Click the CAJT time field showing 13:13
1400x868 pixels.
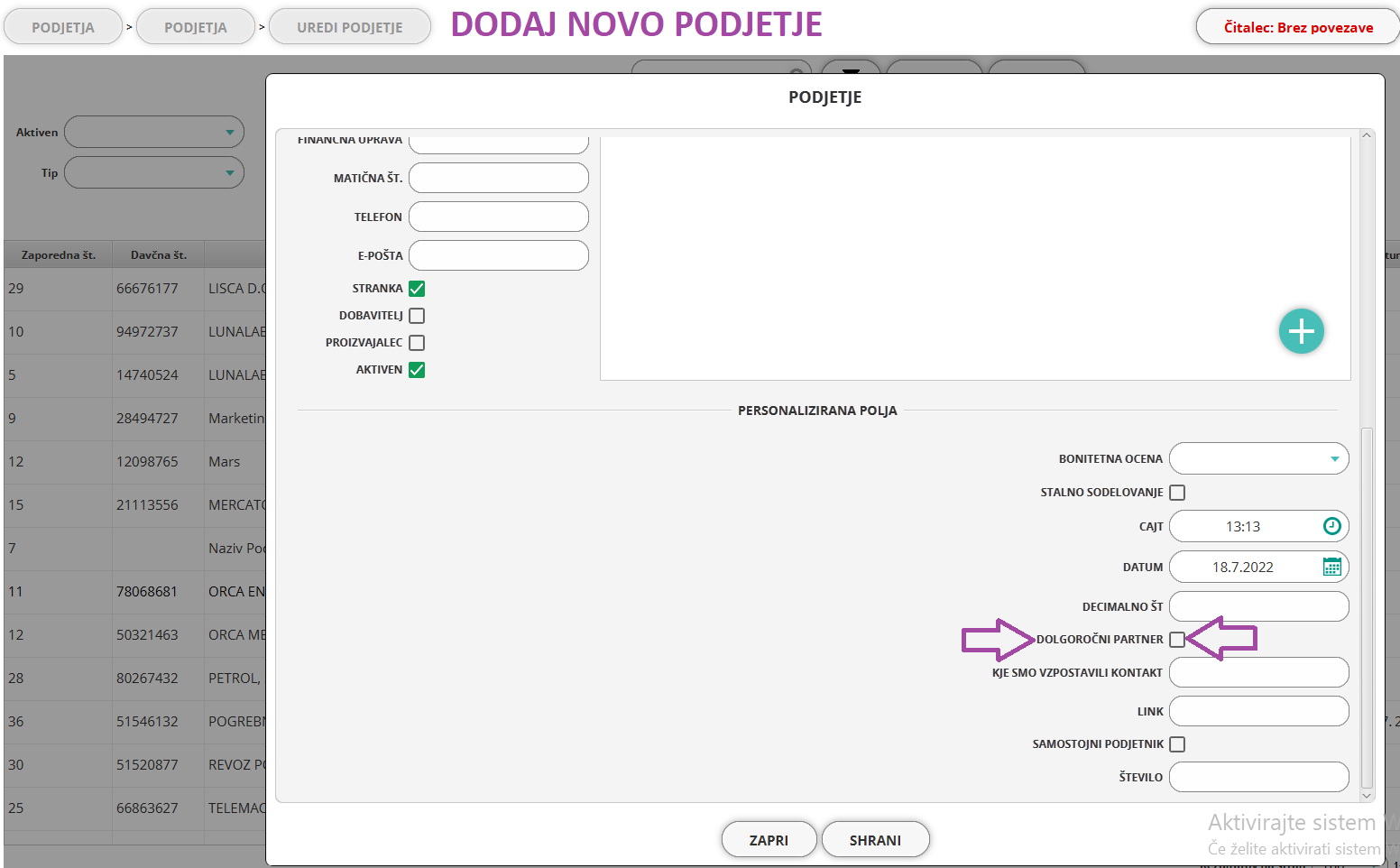(x=1259, y=526)
